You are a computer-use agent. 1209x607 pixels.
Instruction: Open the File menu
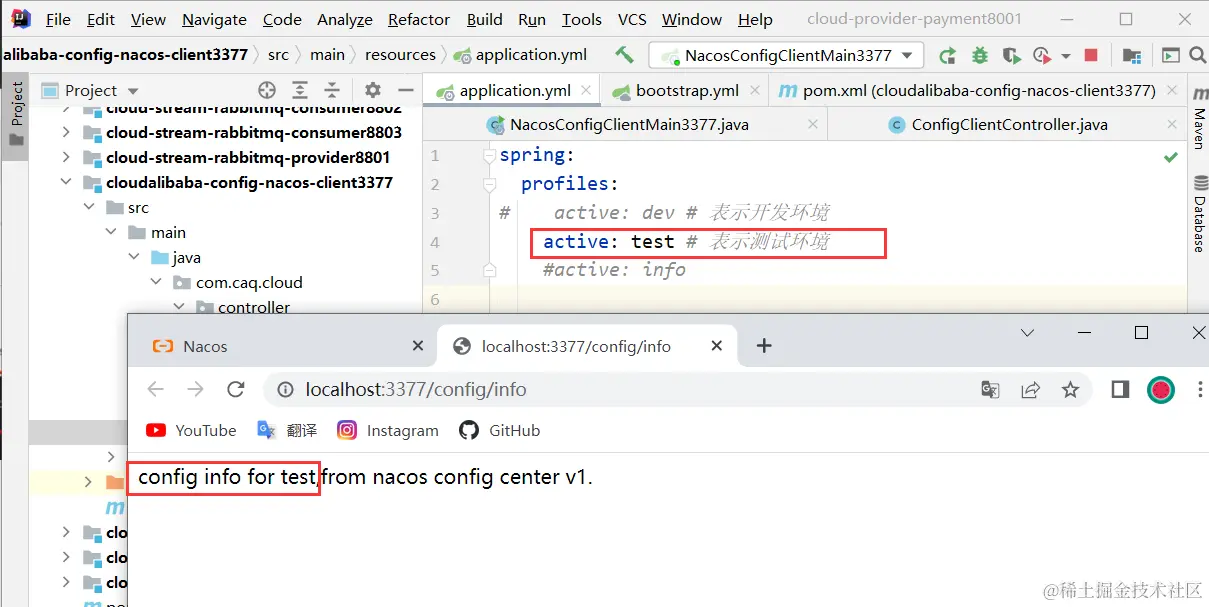(58, 19)
